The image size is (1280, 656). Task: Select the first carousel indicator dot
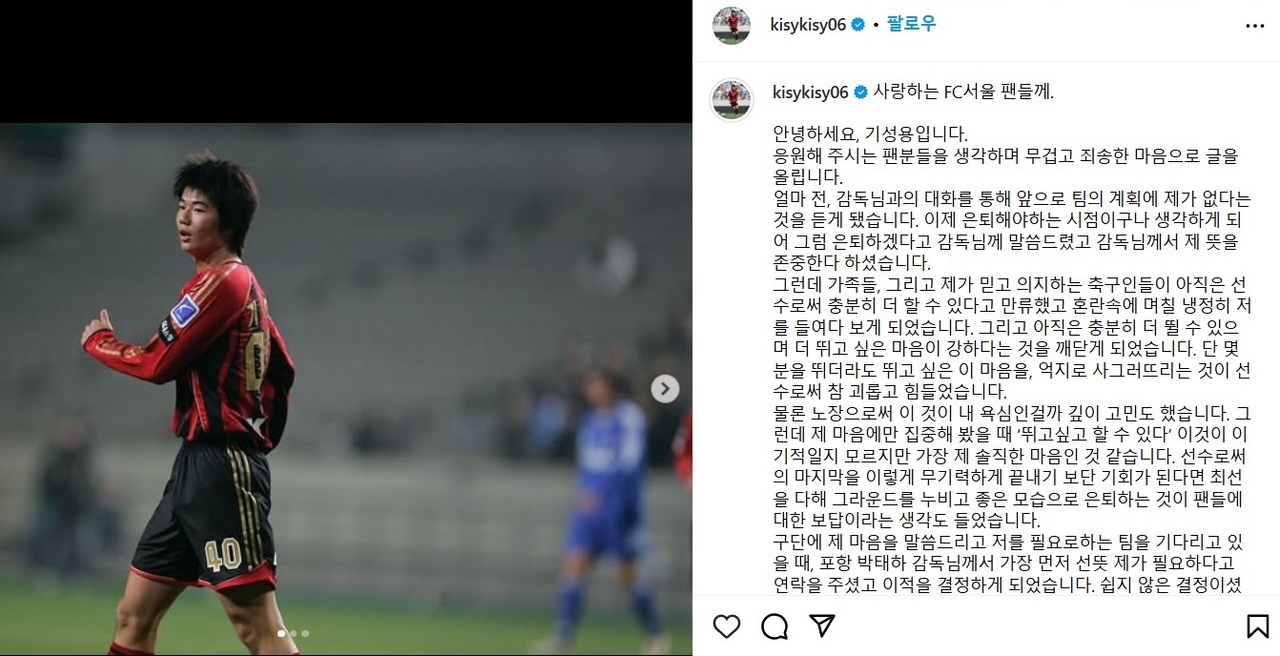(x=281, y=633)
